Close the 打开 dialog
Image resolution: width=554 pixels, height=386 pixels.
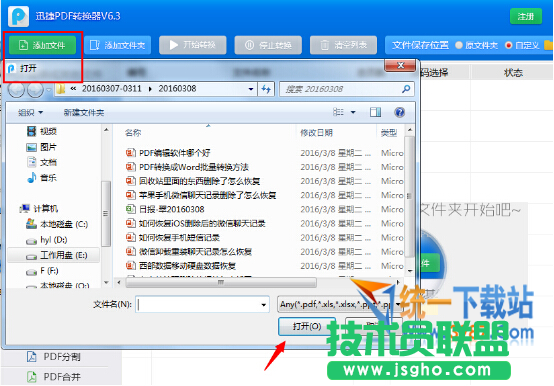(x=400, y=65)
